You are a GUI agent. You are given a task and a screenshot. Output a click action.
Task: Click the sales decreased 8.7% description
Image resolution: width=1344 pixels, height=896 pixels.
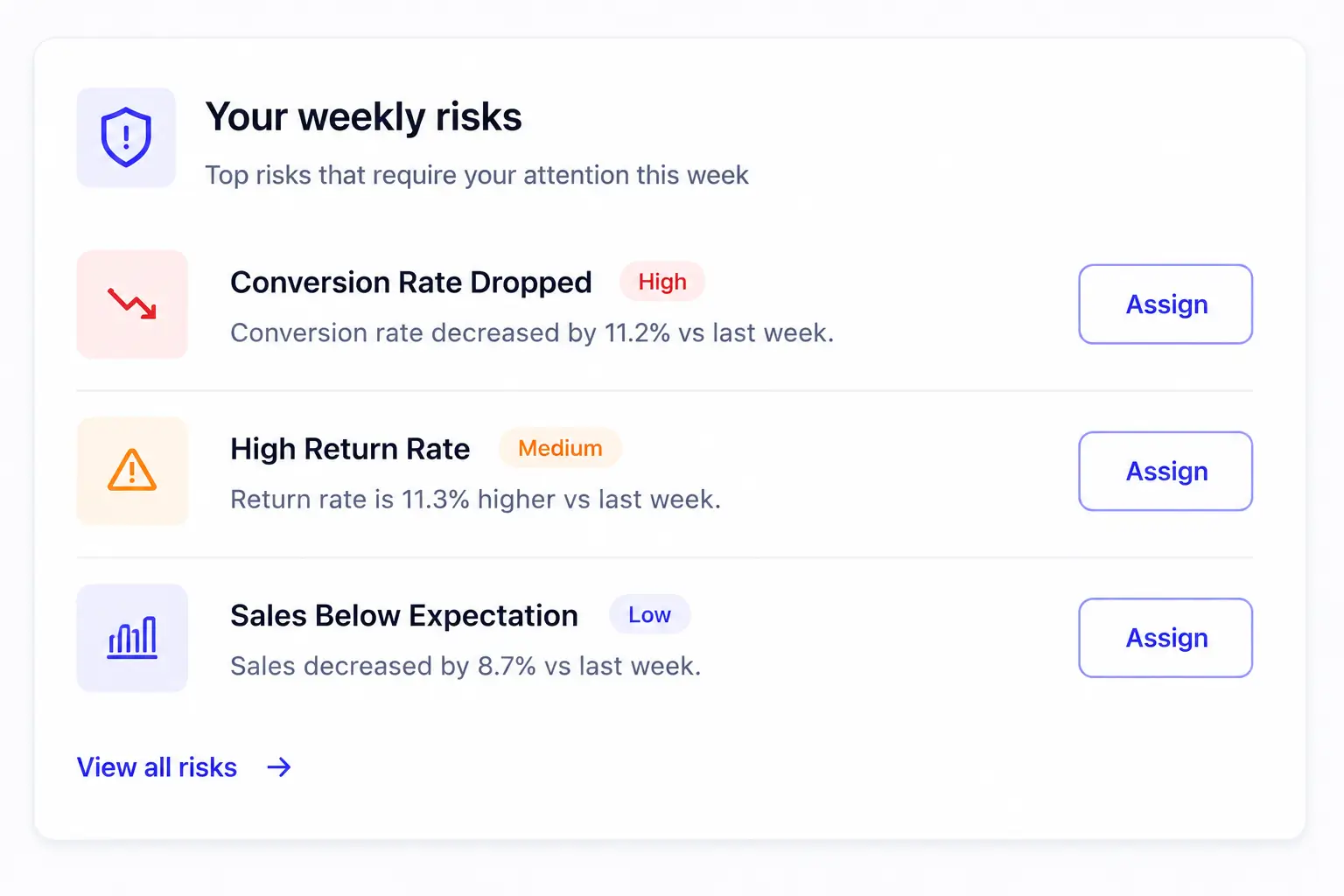(x=465, y=666)
